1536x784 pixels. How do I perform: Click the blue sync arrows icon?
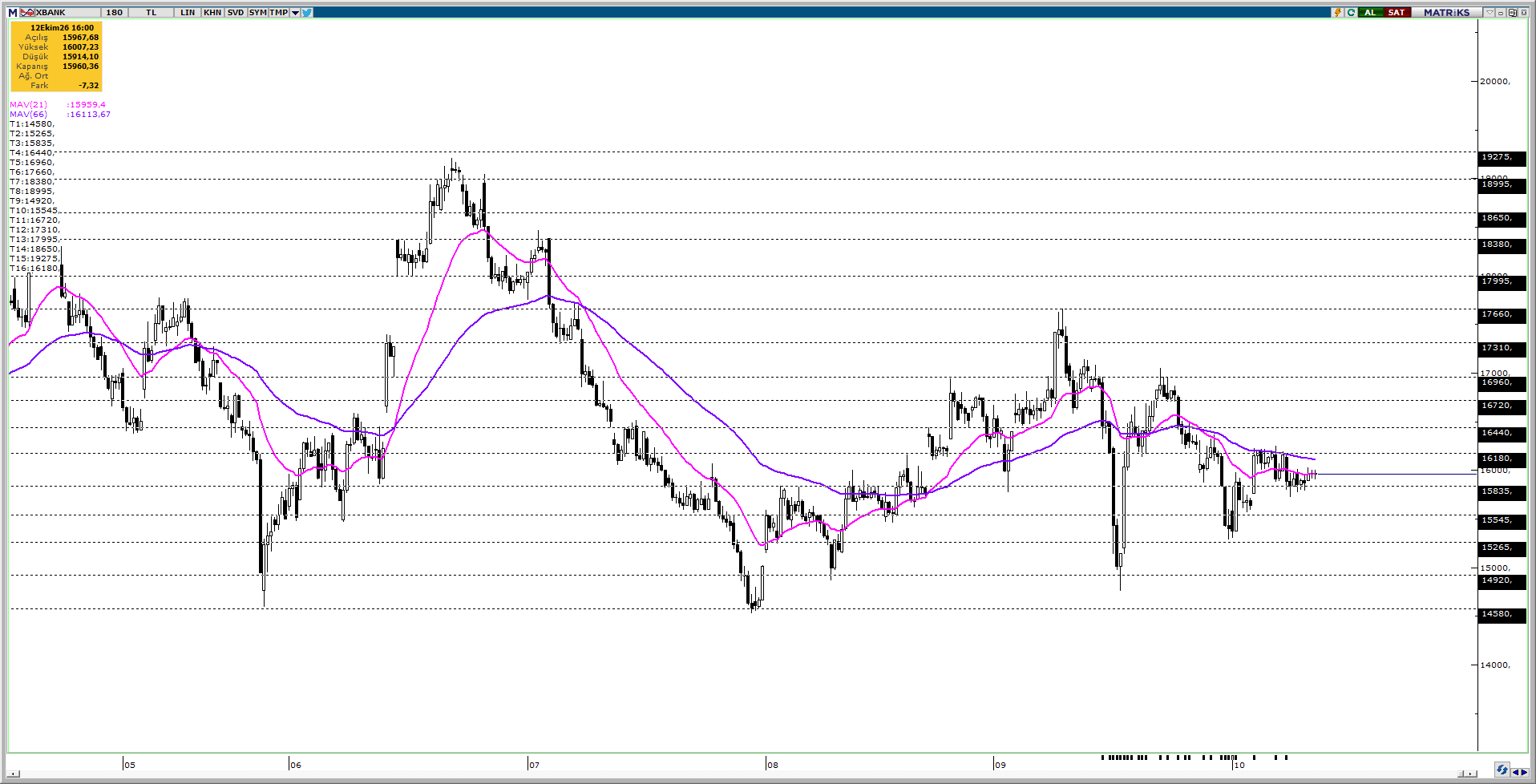(1502, 770)
